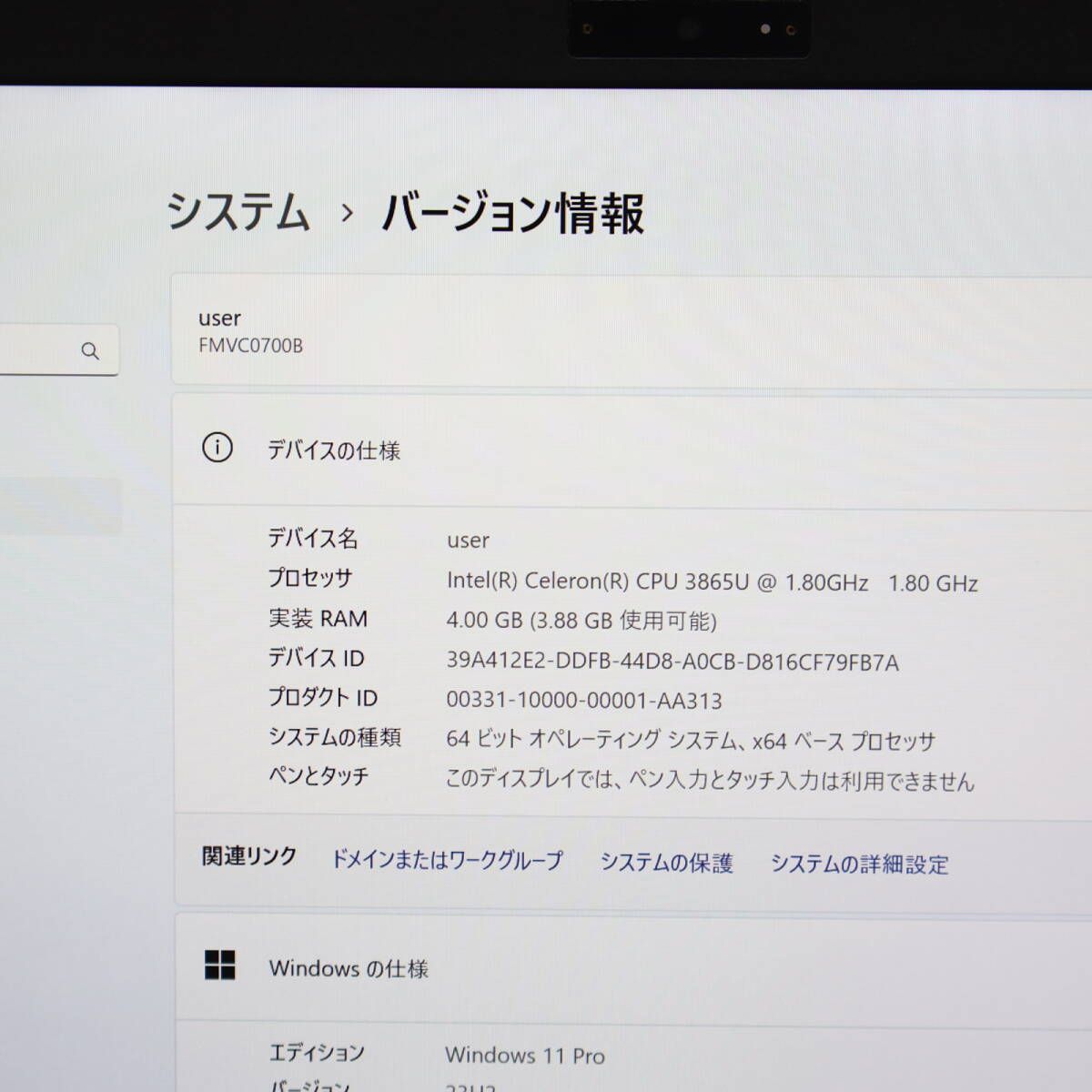Image resolution: width=1092 pixels, height=1092 pixels.
Task: Select the pen and touch description text
Action: [710, 780]
